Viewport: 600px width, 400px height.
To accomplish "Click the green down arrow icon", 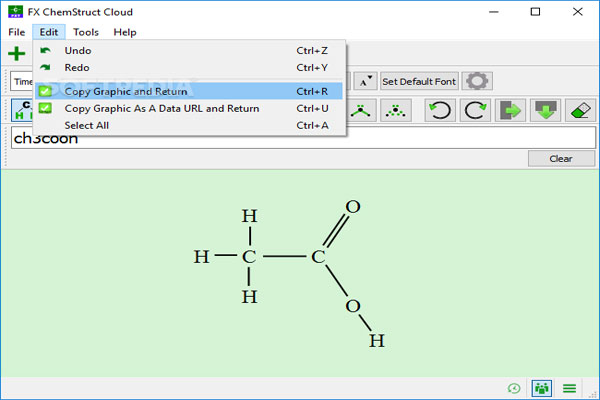I will click(546, 110).
